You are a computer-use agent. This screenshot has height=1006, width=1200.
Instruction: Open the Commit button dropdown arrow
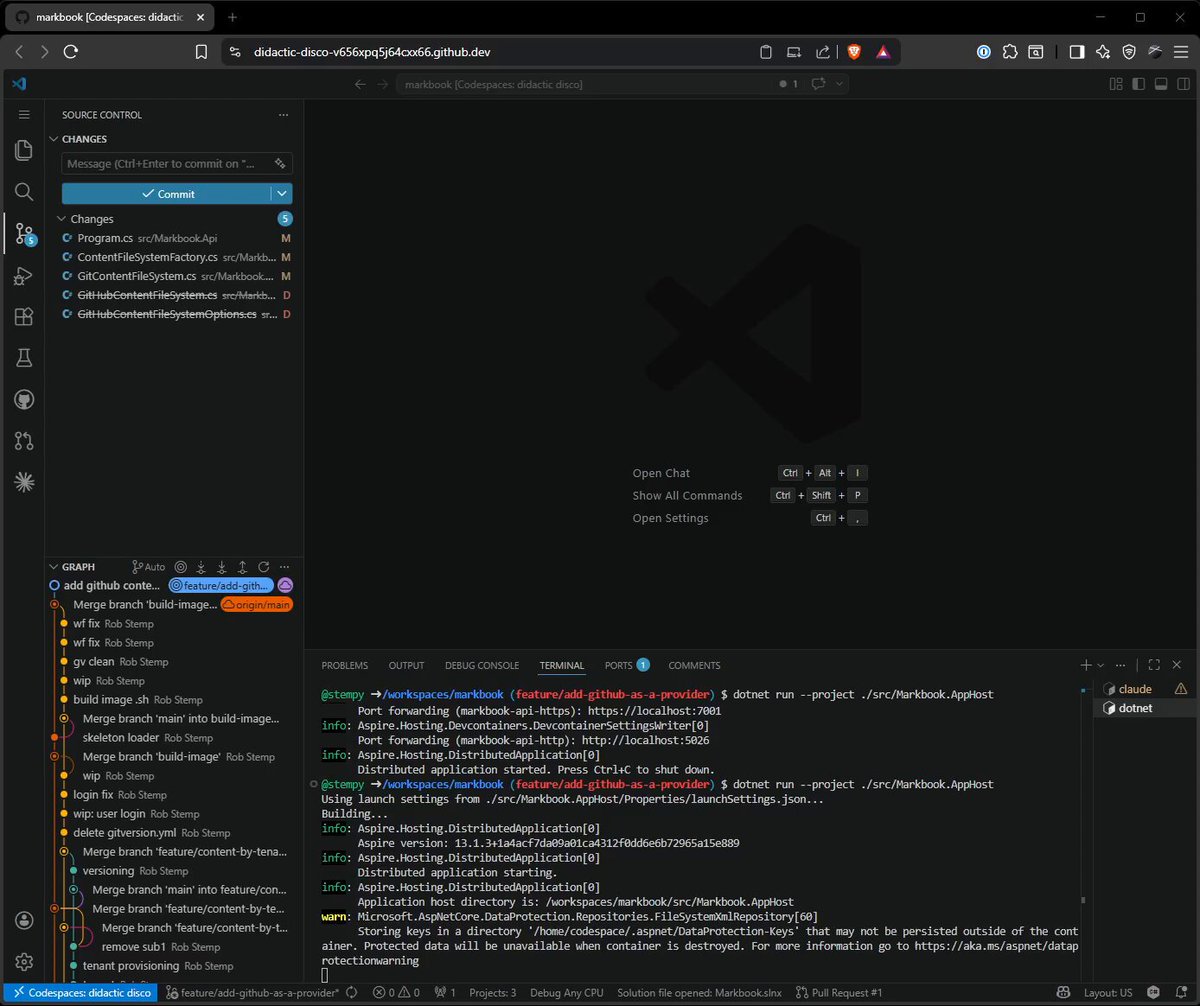[x=282, y=194]
